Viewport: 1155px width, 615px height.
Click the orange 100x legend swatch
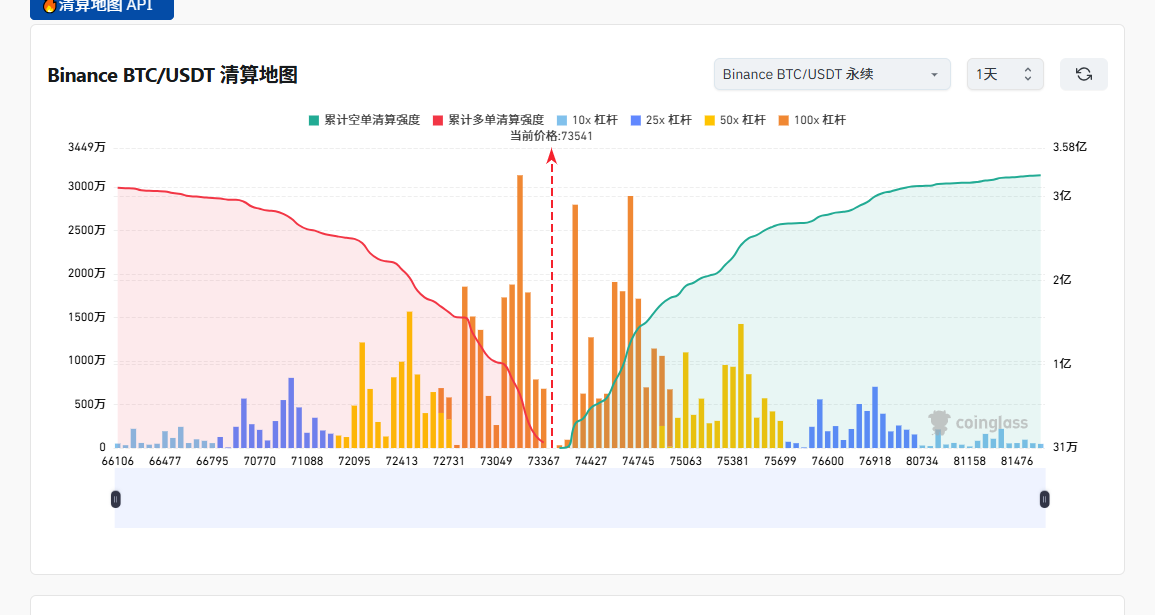tap(784, 120)
